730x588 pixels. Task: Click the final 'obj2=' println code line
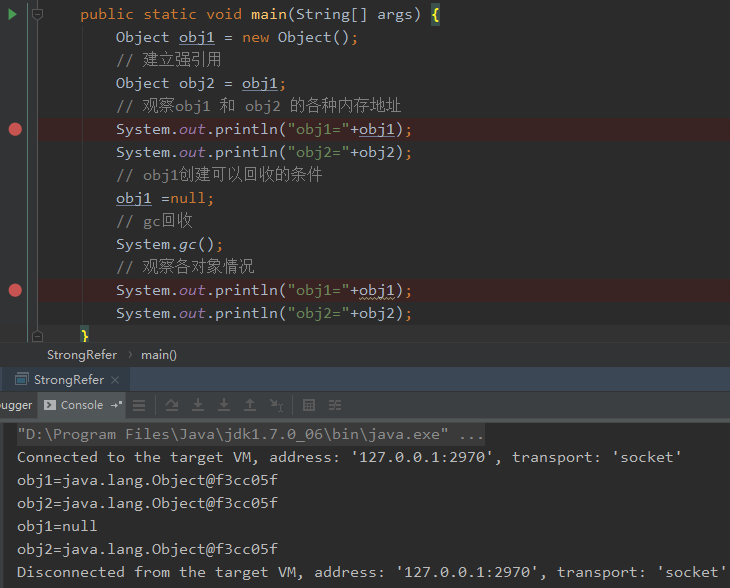264,313
